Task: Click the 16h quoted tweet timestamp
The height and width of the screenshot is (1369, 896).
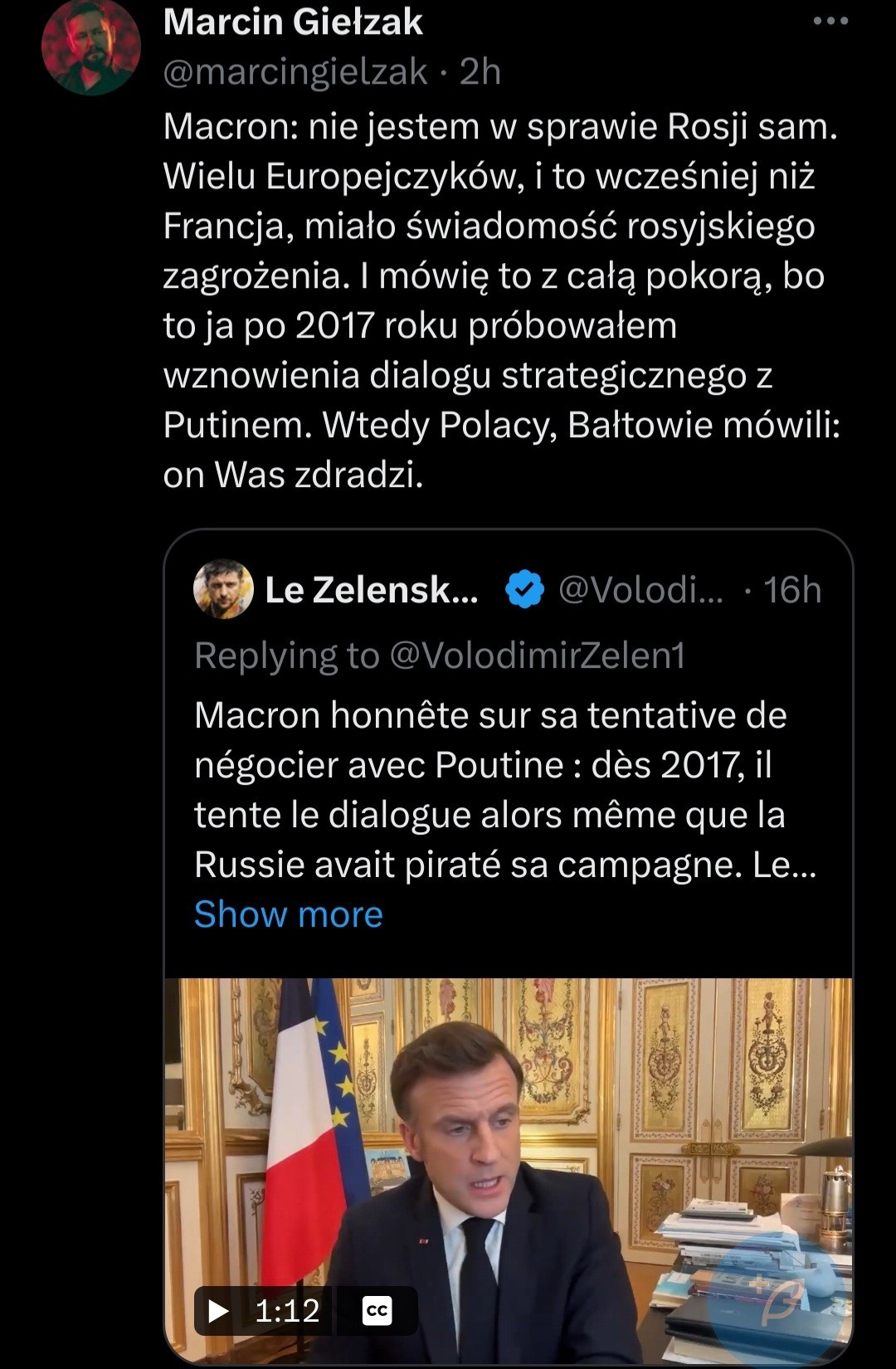Action: pyautogui.click(x=792, y=590)
